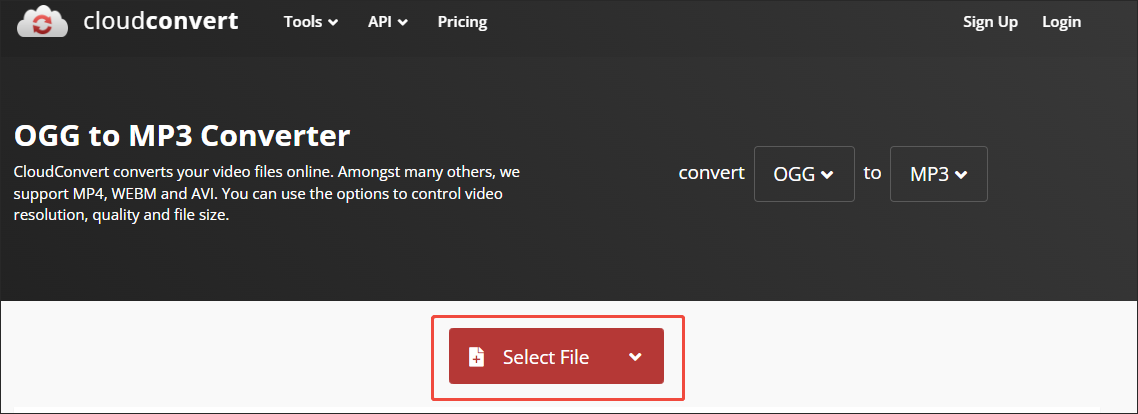Viewport: 1138px width, 414px height.
Task: Open the MP3 target format dropdown
Action: [938, 174]
